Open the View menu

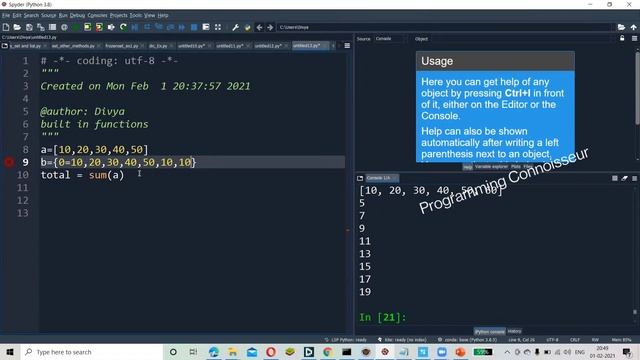(149, 15)
